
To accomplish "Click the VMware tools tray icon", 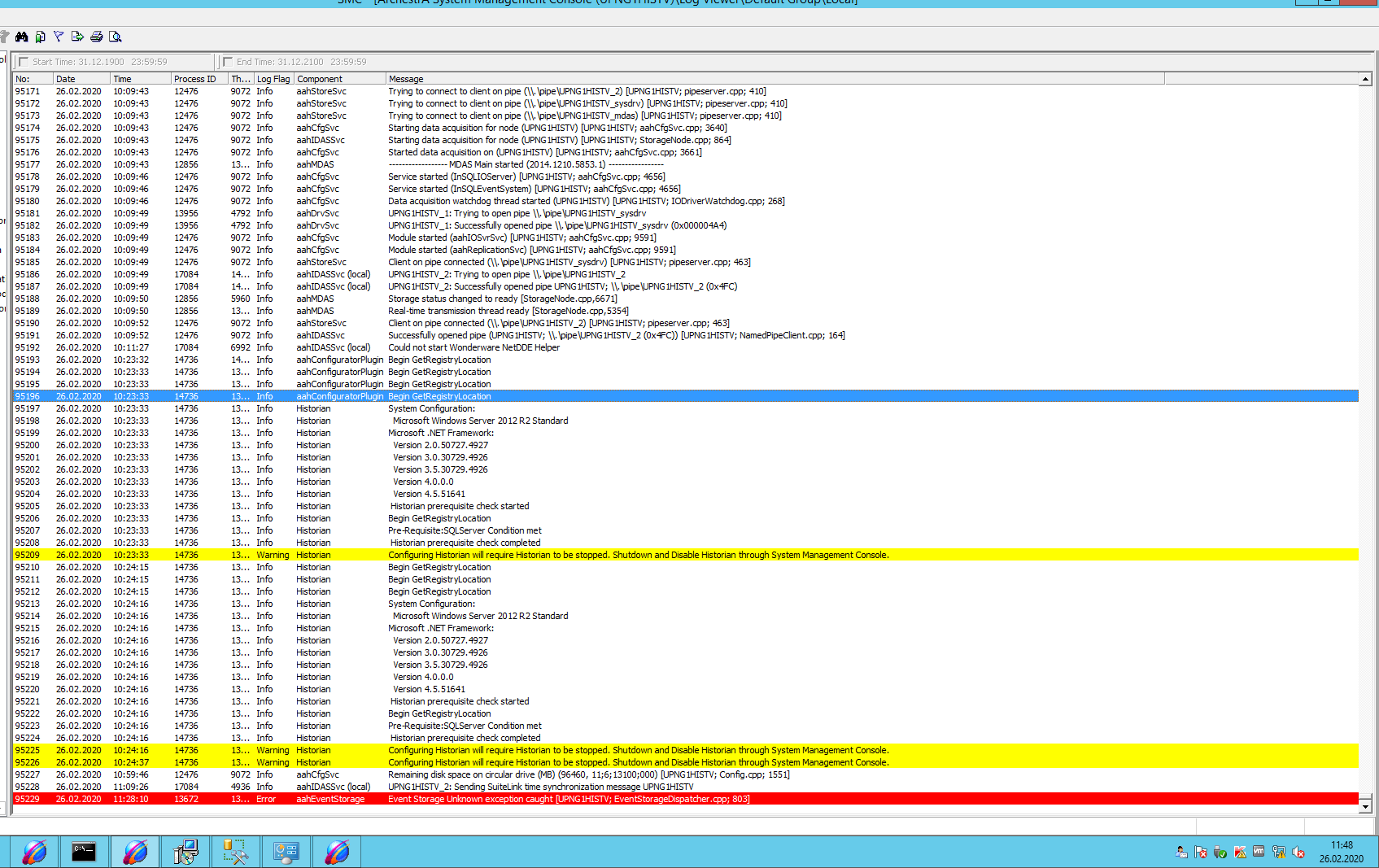I will click(1259, 852).
